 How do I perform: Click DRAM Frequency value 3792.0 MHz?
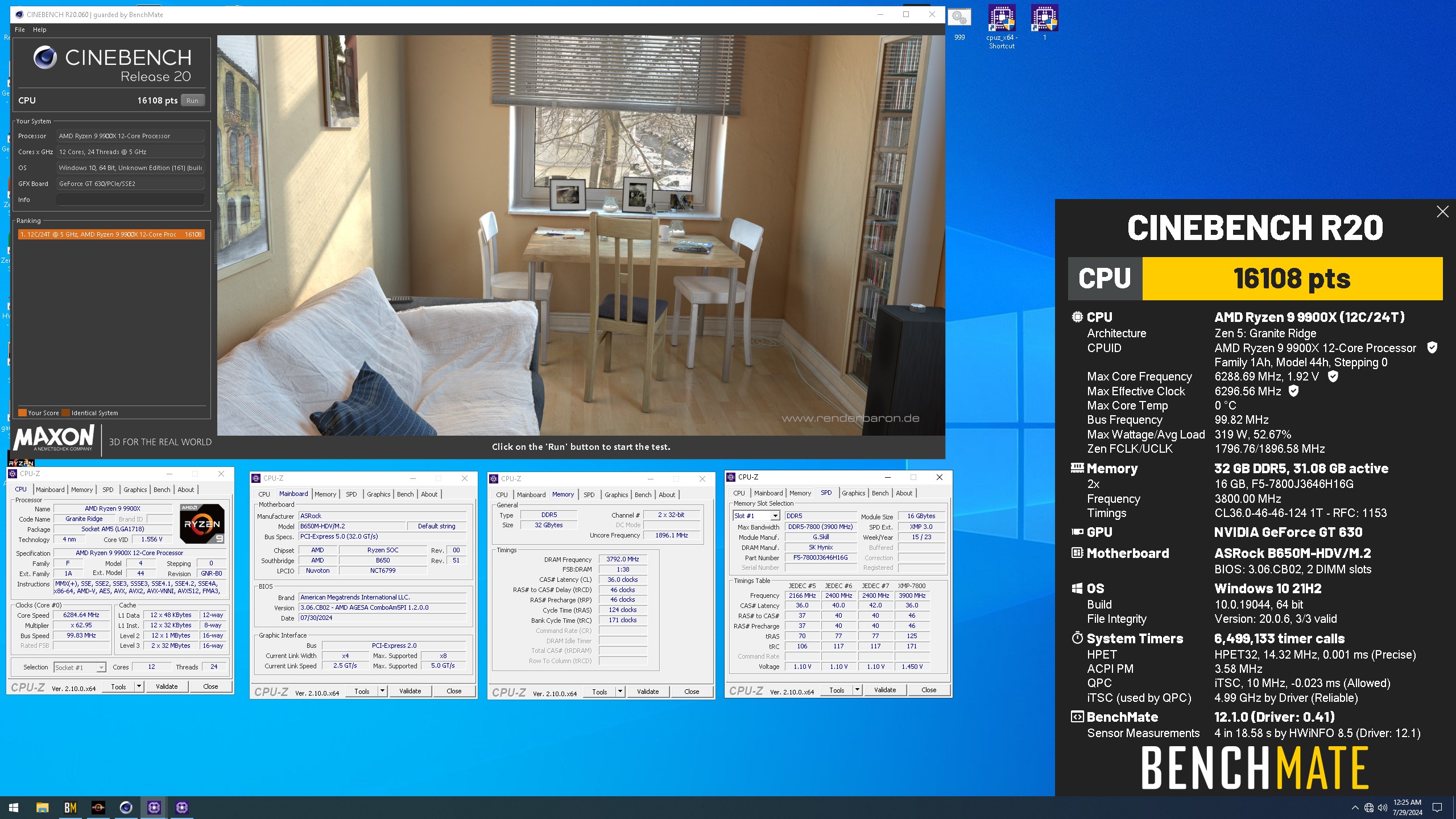click(623, 559)
